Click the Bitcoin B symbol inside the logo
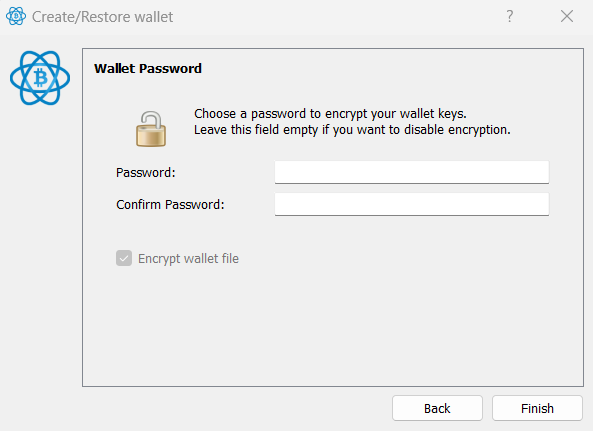593x431 pixels. pos(40,78)
